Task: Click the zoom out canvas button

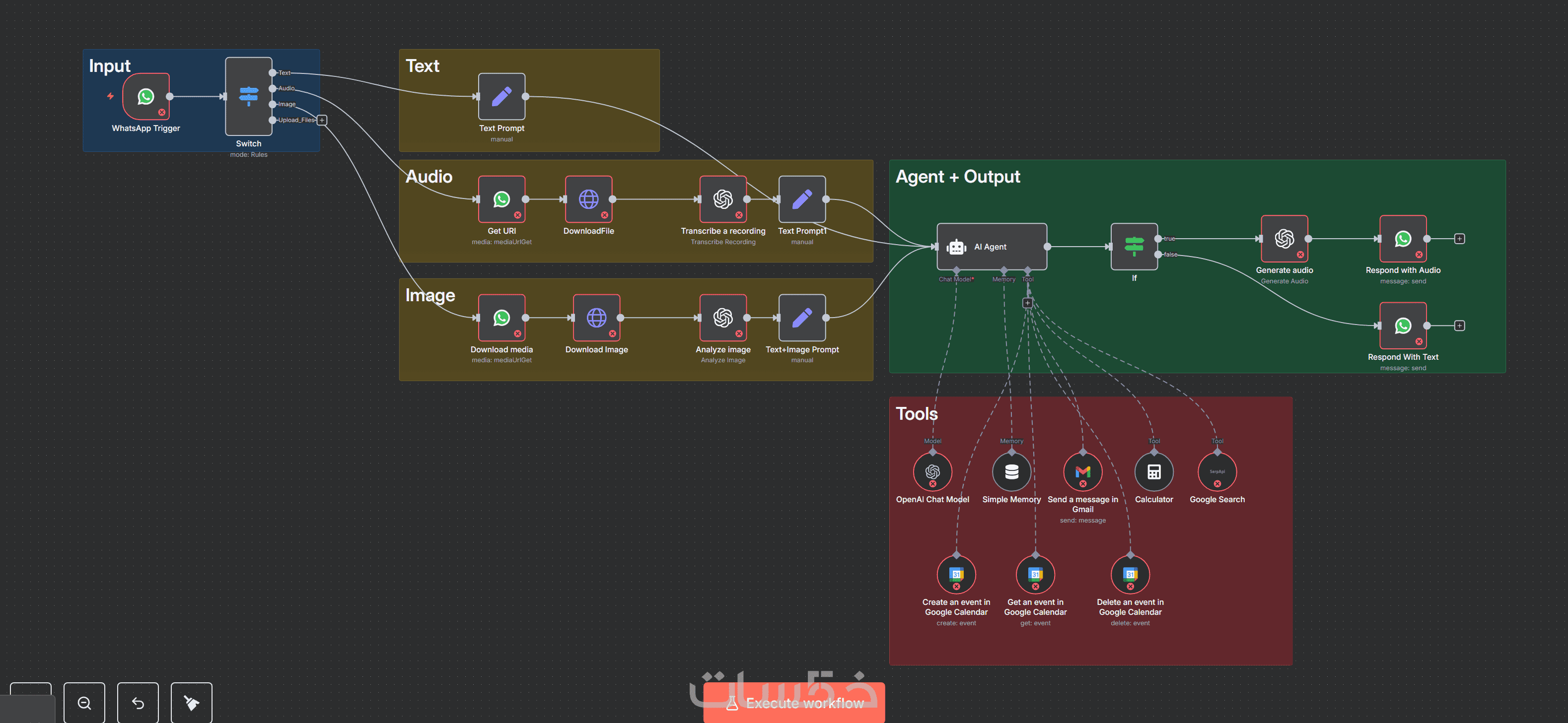Action: tap(84, 703)
